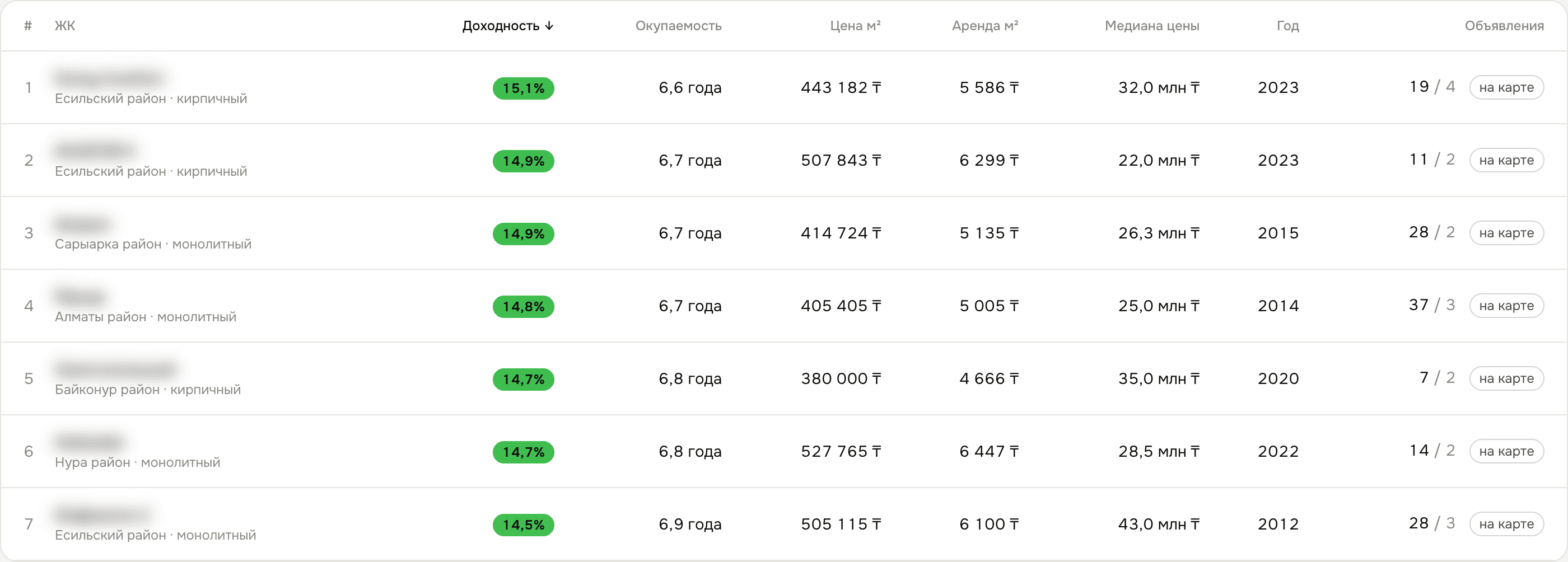The width and height of the screenshot is (1568, 562).
Task: Select 'Сарыарка район · монолитный' subtitle
Action: click(x=153, y=245)
